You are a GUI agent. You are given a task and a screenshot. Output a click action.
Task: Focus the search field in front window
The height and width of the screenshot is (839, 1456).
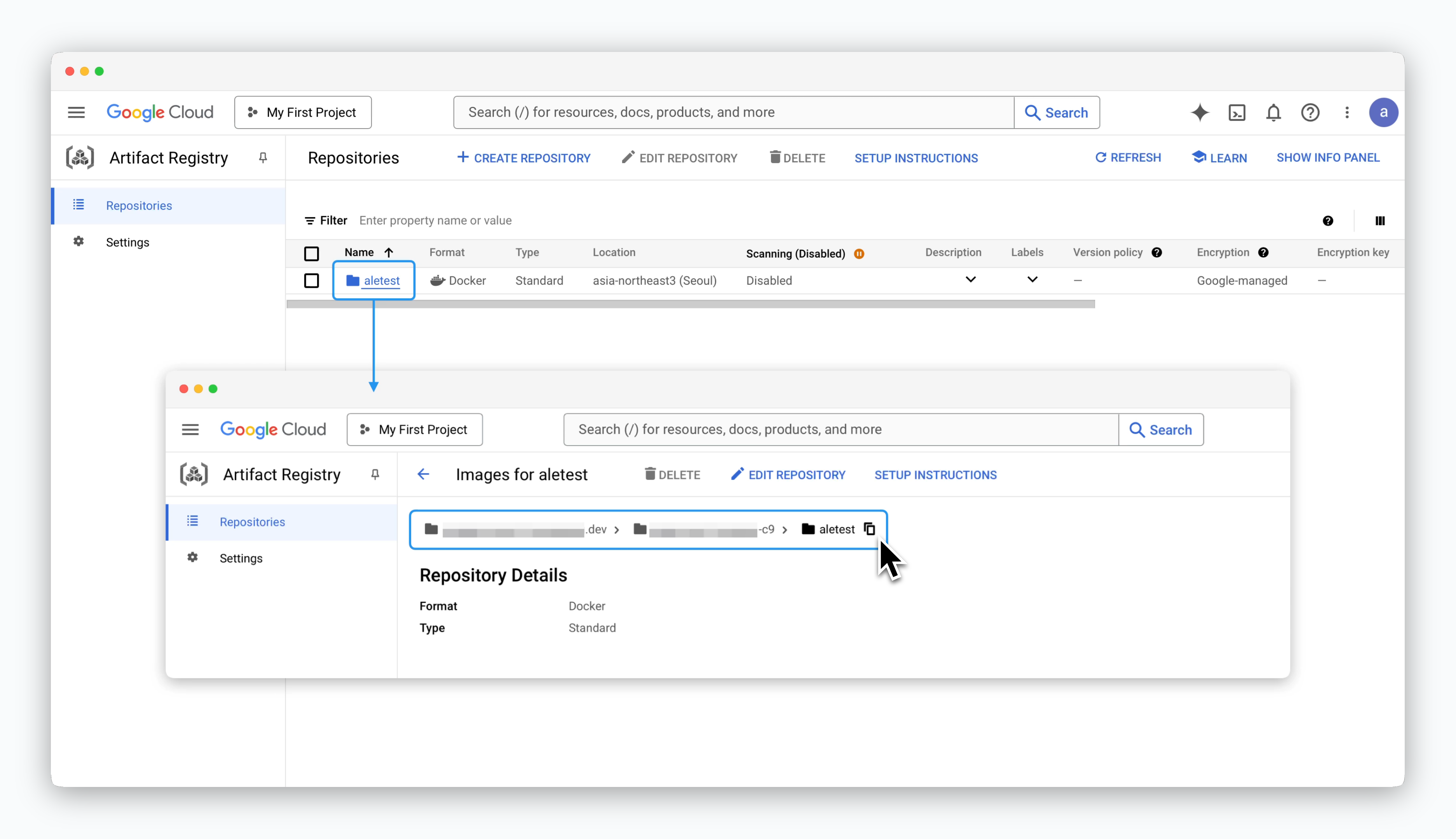point(841,430)
